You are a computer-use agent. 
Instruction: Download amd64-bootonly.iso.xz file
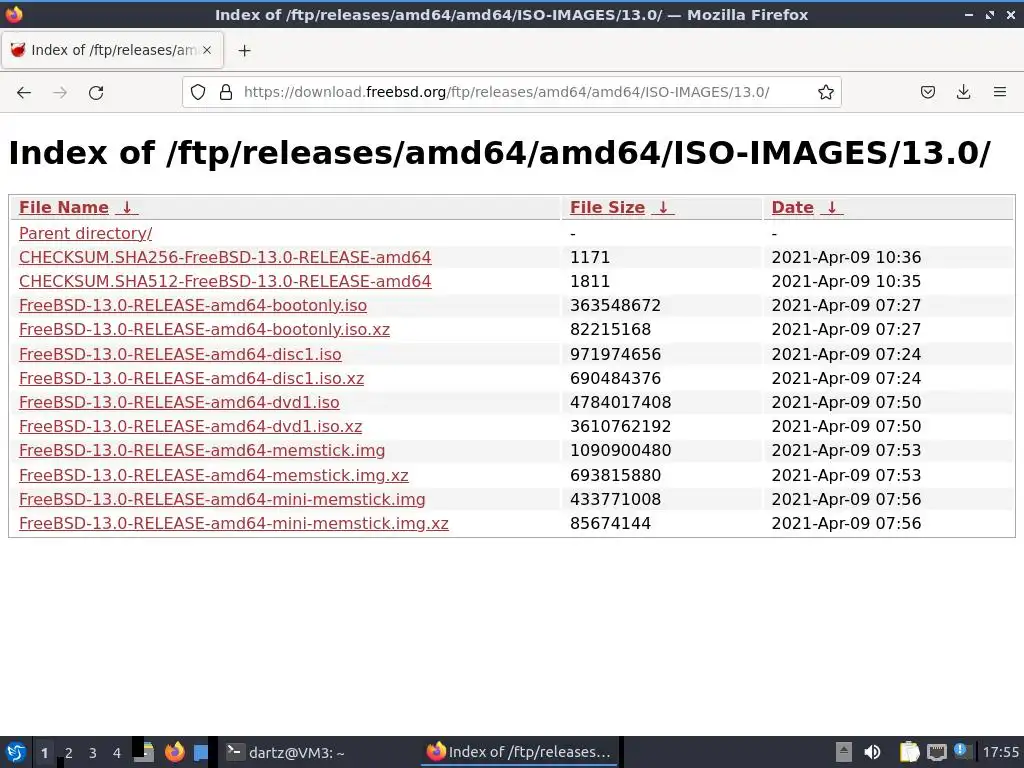point(204,330)
